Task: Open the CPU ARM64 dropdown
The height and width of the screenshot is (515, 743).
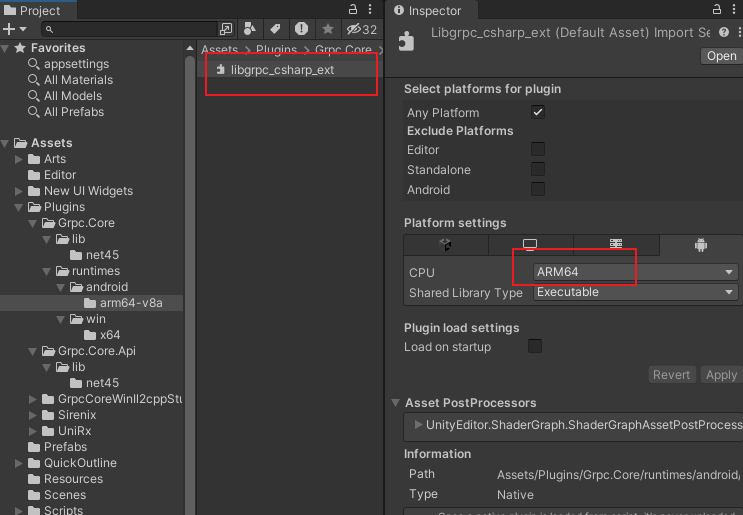Action: click(x=635, y=272)
